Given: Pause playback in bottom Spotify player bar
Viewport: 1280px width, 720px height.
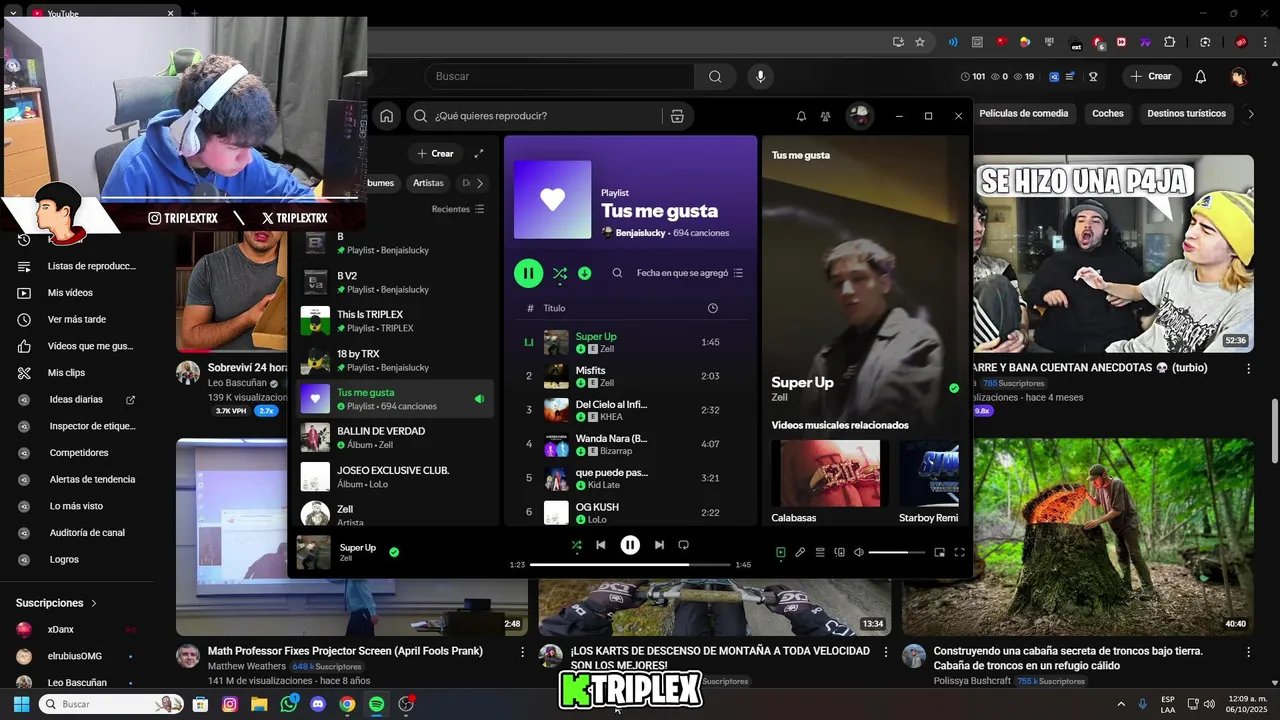Looking at the screenshot, I should tap(630, 545).
